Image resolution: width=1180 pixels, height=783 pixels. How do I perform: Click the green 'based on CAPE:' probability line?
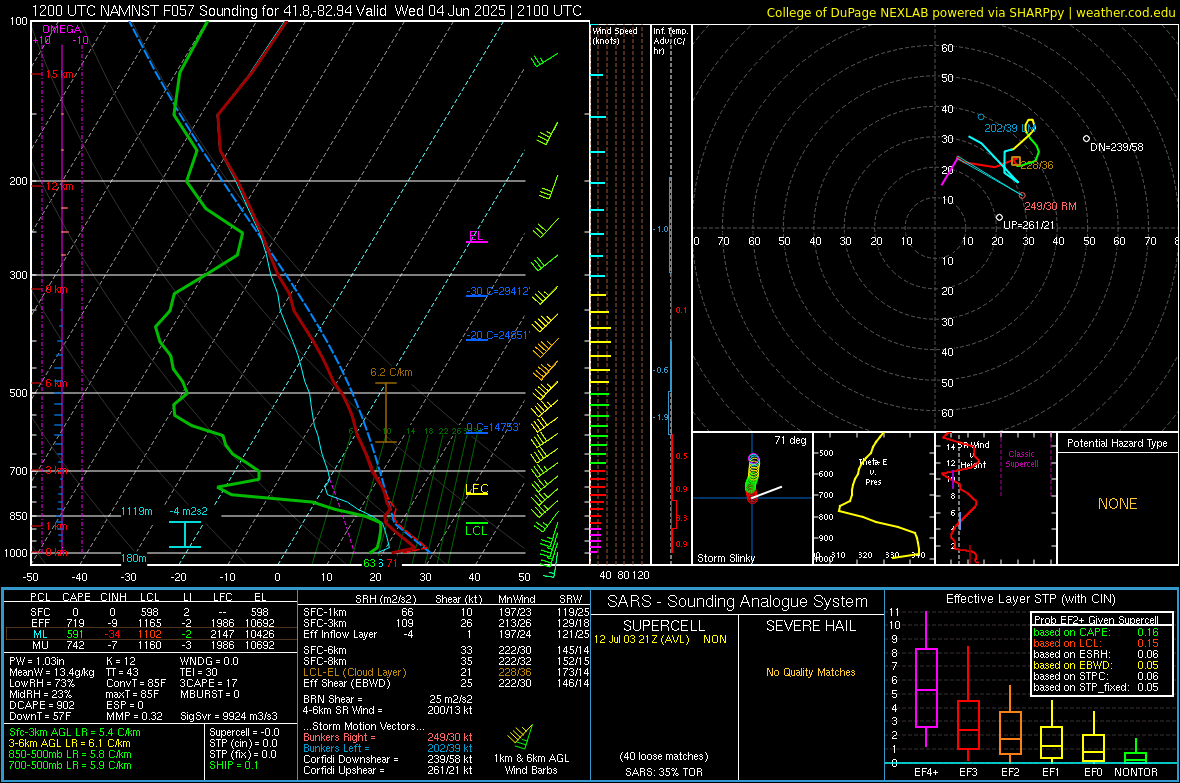[x=1096, y=632]
